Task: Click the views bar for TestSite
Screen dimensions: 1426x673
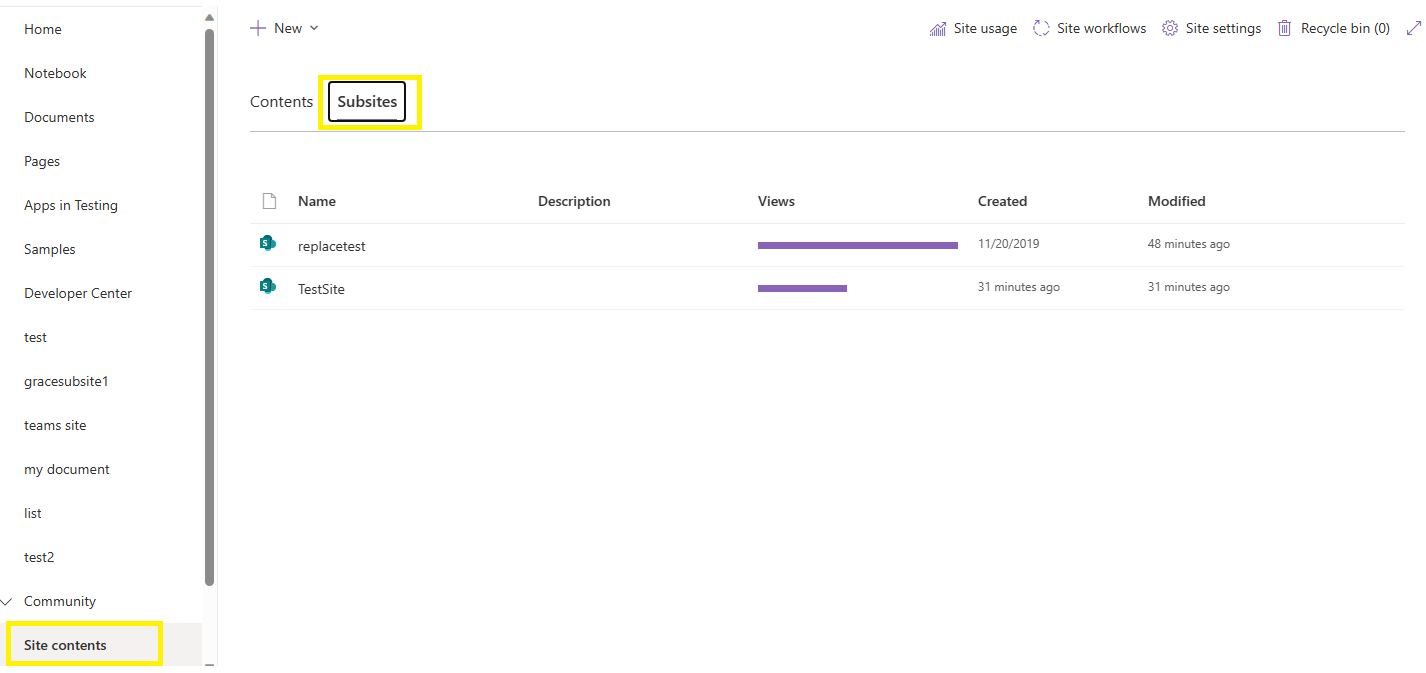Action: click(x=802, y=288)
